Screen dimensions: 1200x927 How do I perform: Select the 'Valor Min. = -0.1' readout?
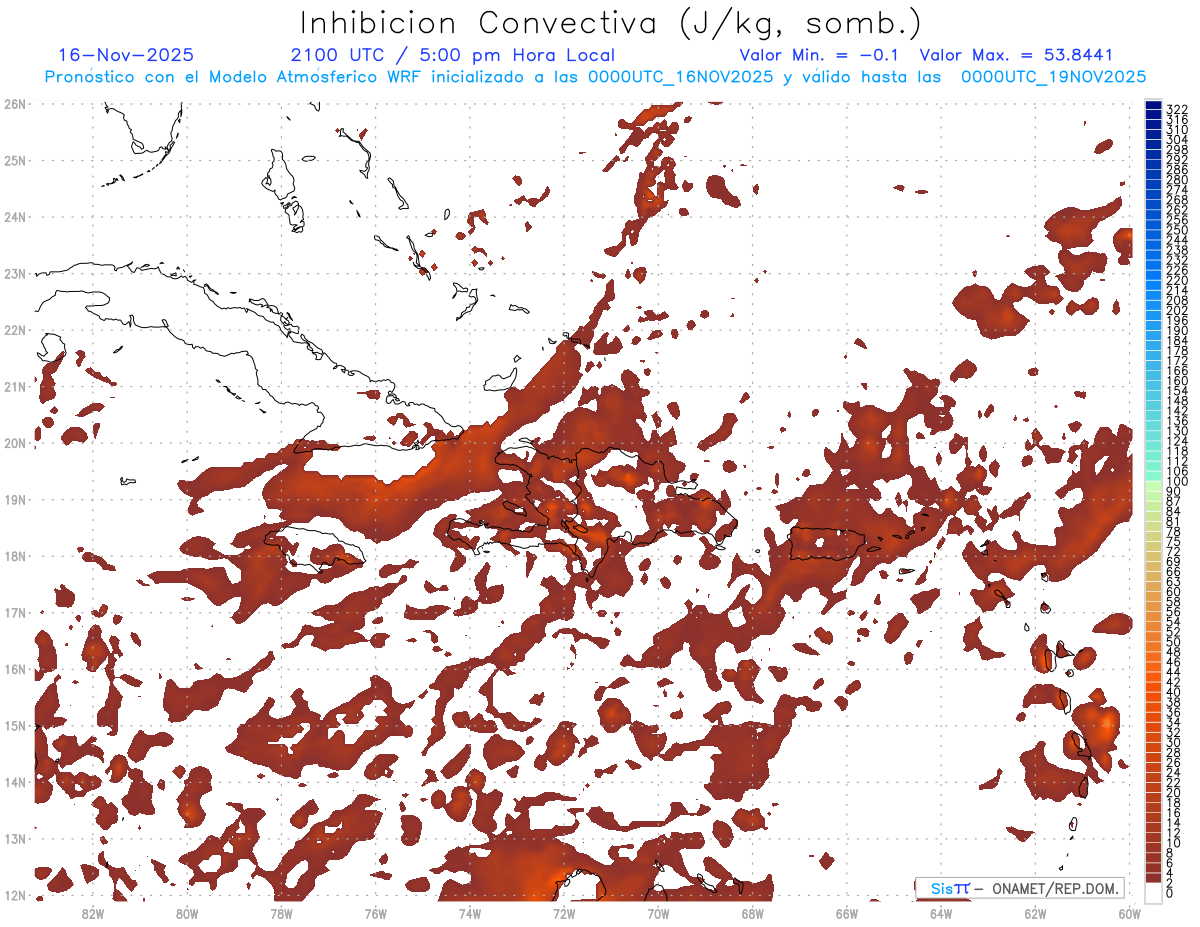coord(820,55)
